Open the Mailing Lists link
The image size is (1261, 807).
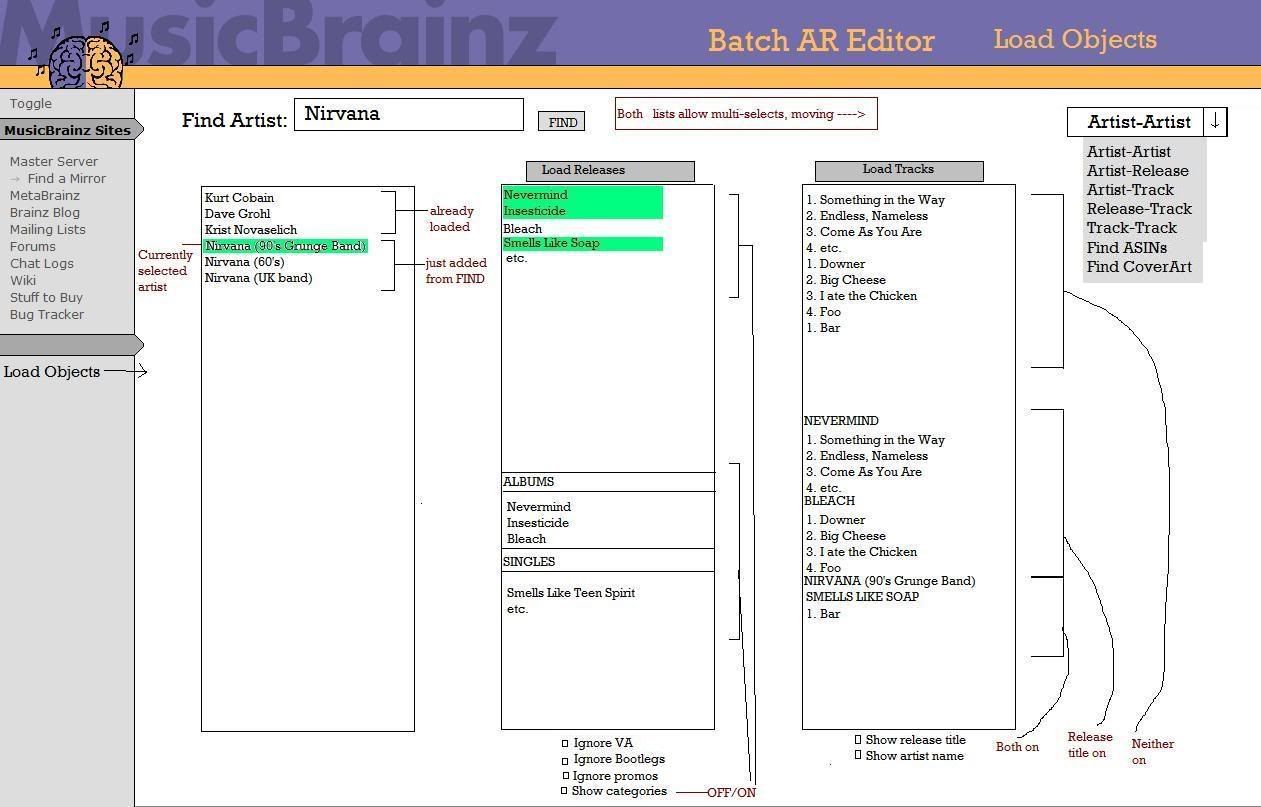tap(47, 230)
